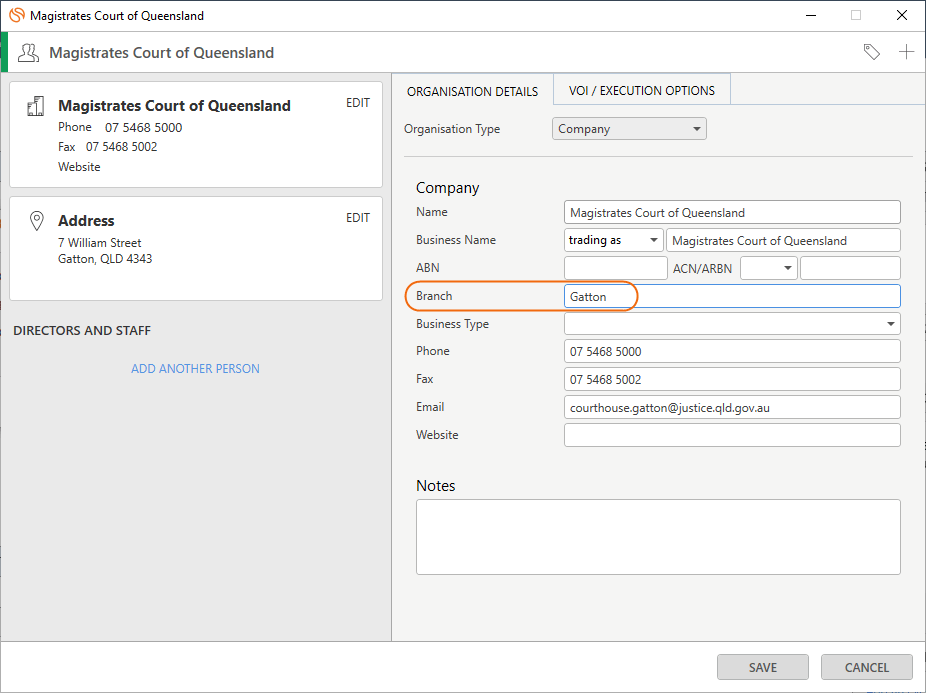Click the people icon beside the title
This screenshot has height=693, width=926.
pyautogui.click(x=28, y=53)
